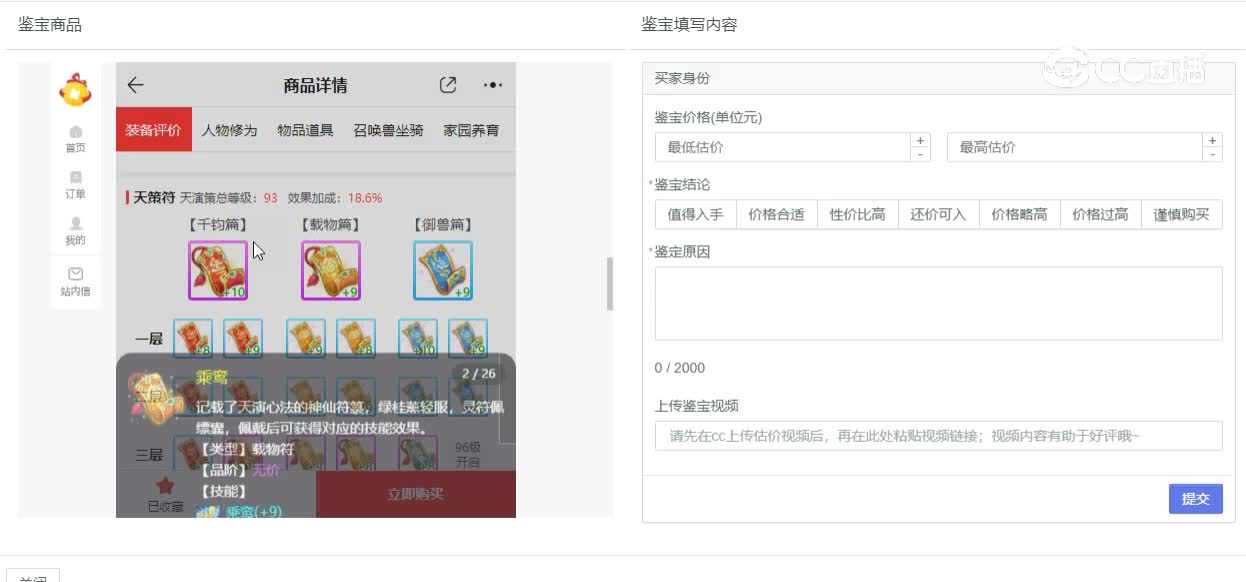Select 价格略高 conclusion

click(x=1019, y=214)
